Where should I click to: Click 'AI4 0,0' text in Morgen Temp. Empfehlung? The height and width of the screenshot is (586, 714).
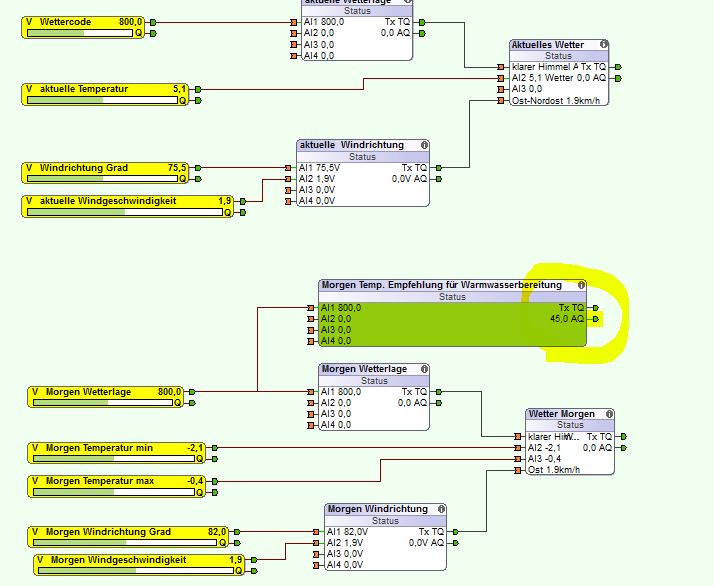coord(336,341)
